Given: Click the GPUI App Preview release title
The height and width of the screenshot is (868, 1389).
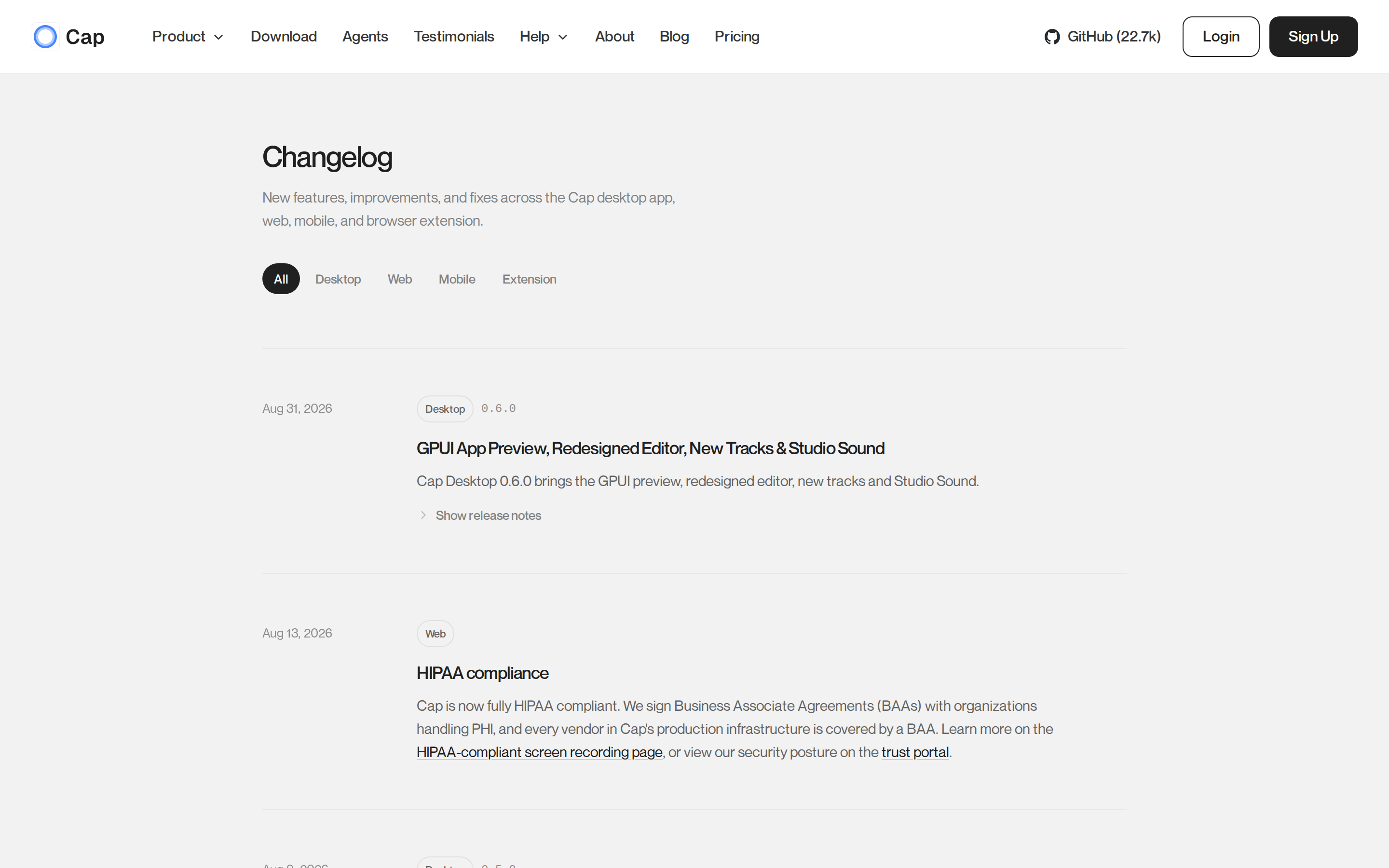Looking at the screenshot, I should [650, 448].
